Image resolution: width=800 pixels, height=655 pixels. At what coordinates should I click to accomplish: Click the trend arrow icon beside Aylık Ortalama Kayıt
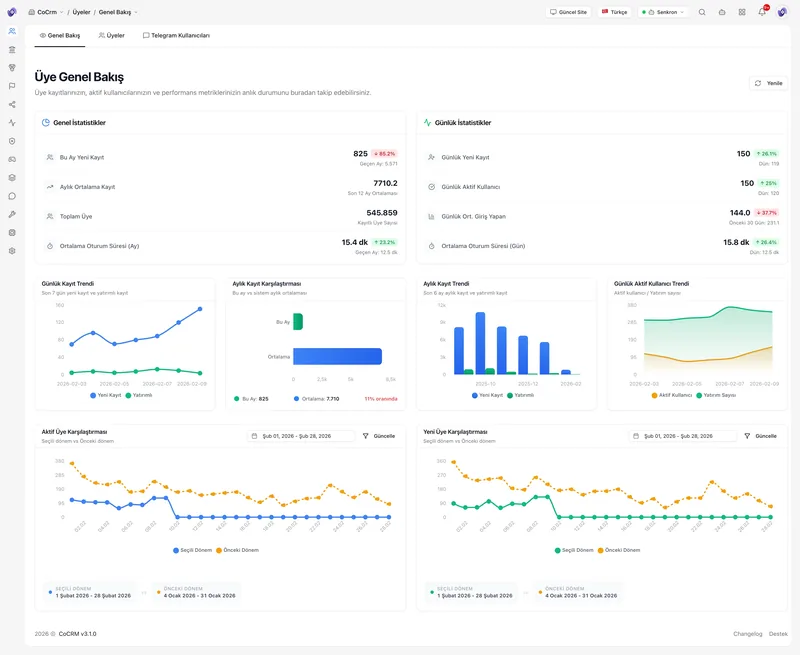[x=50, y=187]
